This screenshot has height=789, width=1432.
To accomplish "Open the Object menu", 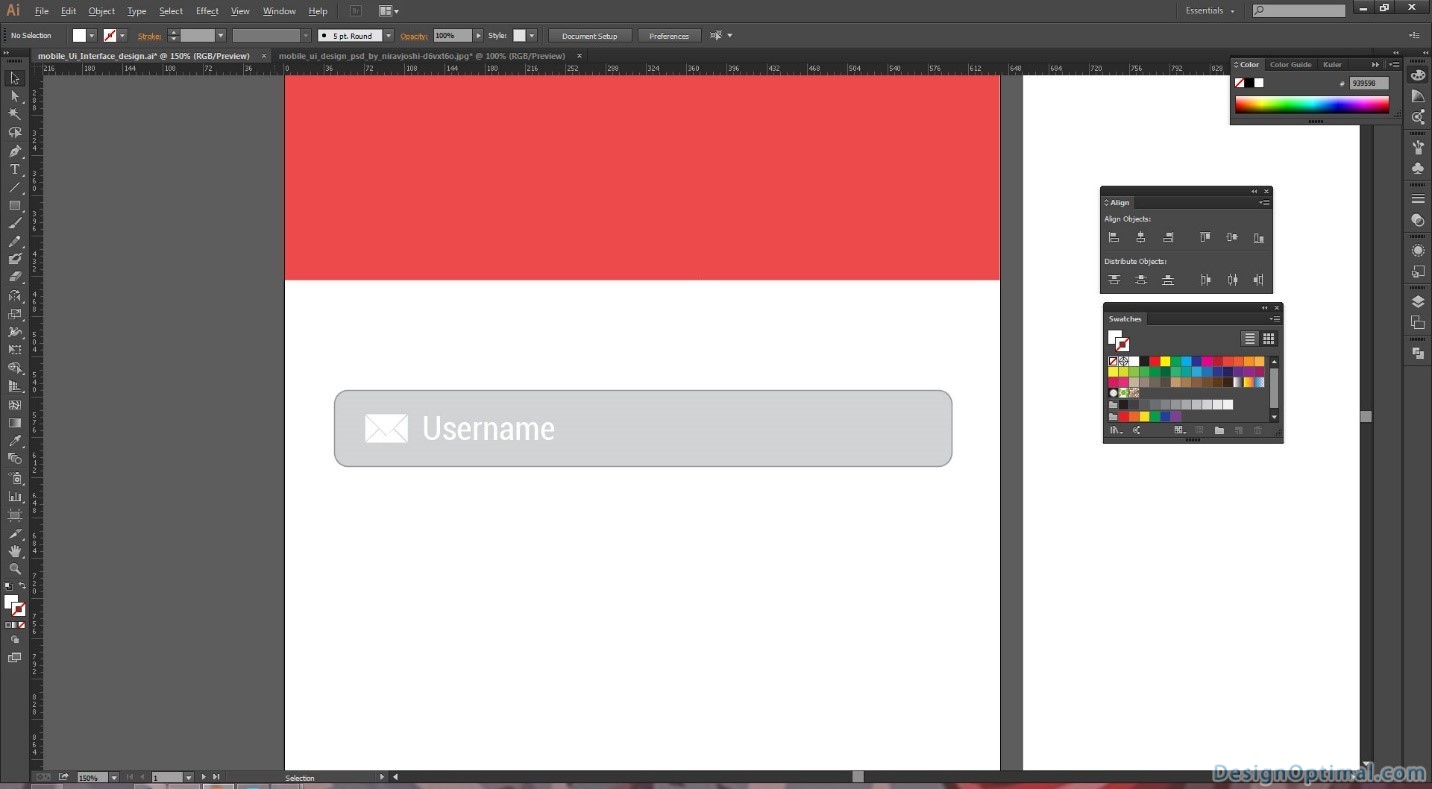I will (x=101, y=11).
